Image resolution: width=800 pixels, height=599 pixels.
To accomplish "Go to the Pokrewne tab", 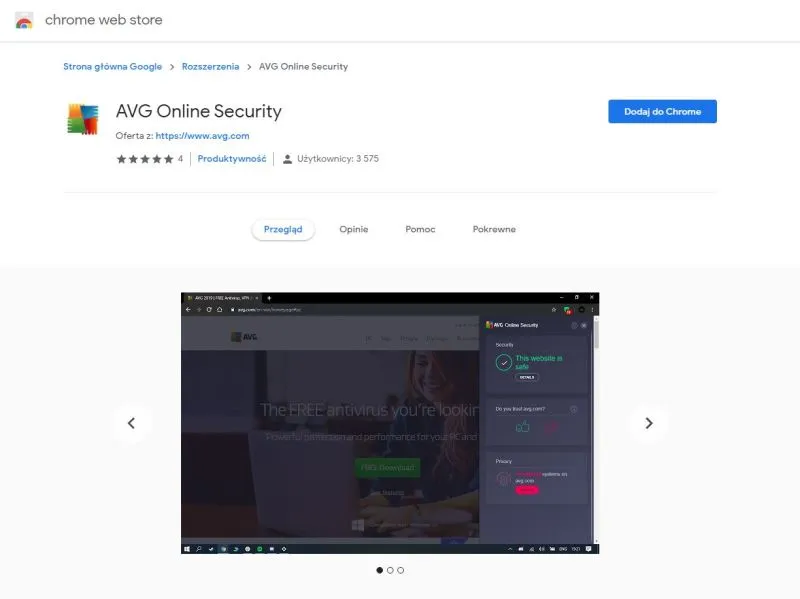I will (x=494, y=229).
